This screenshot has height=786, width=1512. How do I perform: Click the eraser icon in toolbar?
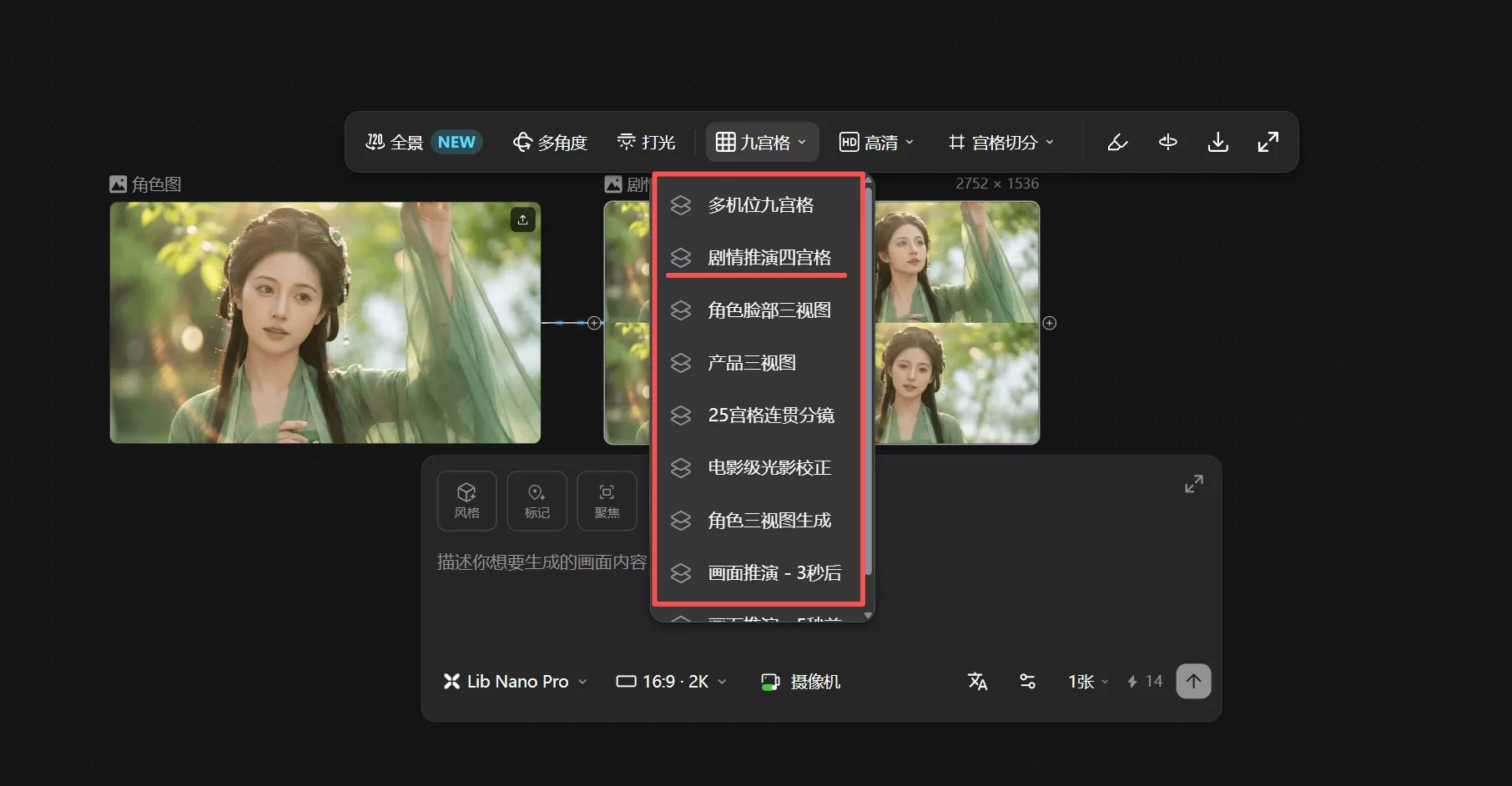click(1117, 143)
